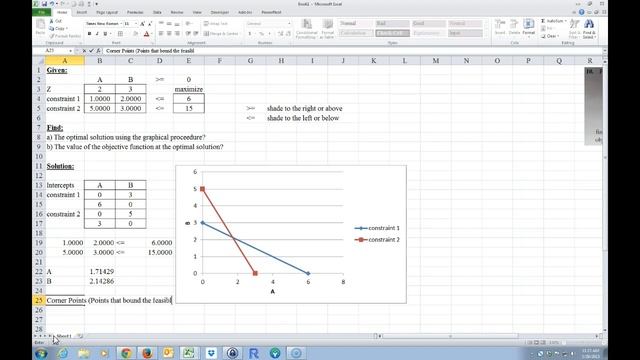Align text left in the cell

click(161, 33)
